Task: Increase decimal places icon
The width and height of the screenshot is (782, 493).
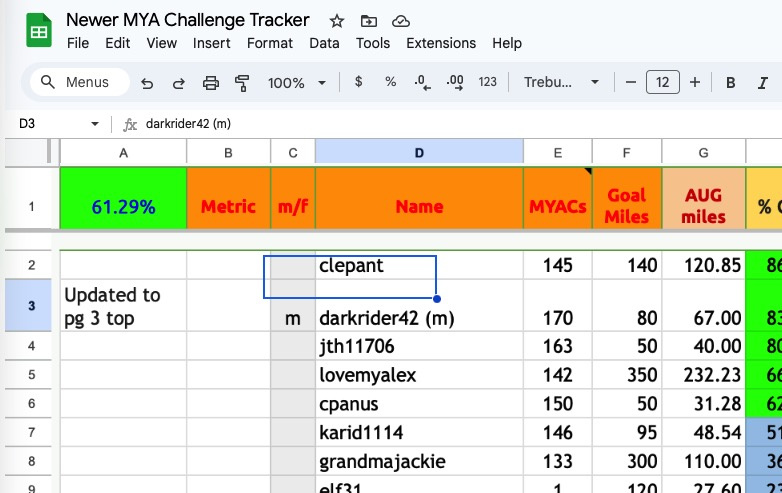Action: [455, 82]
